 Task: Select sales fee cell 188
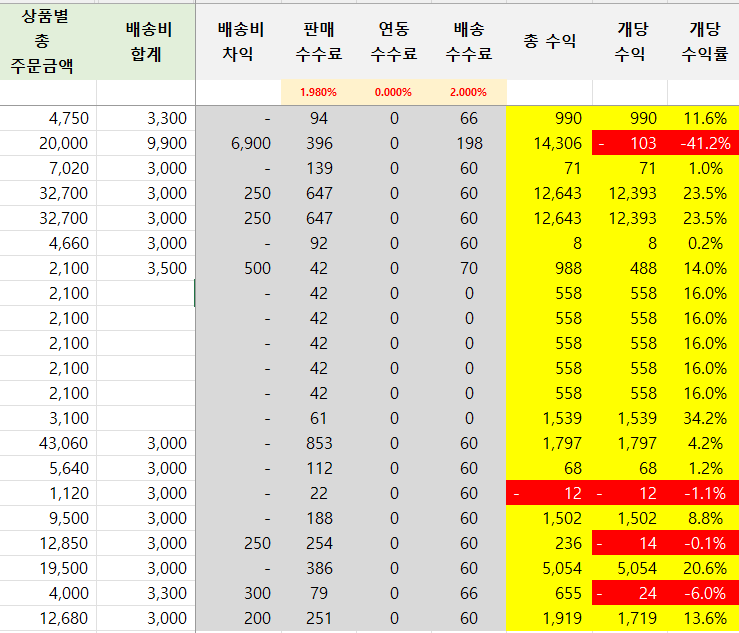[x=319, y=518]
